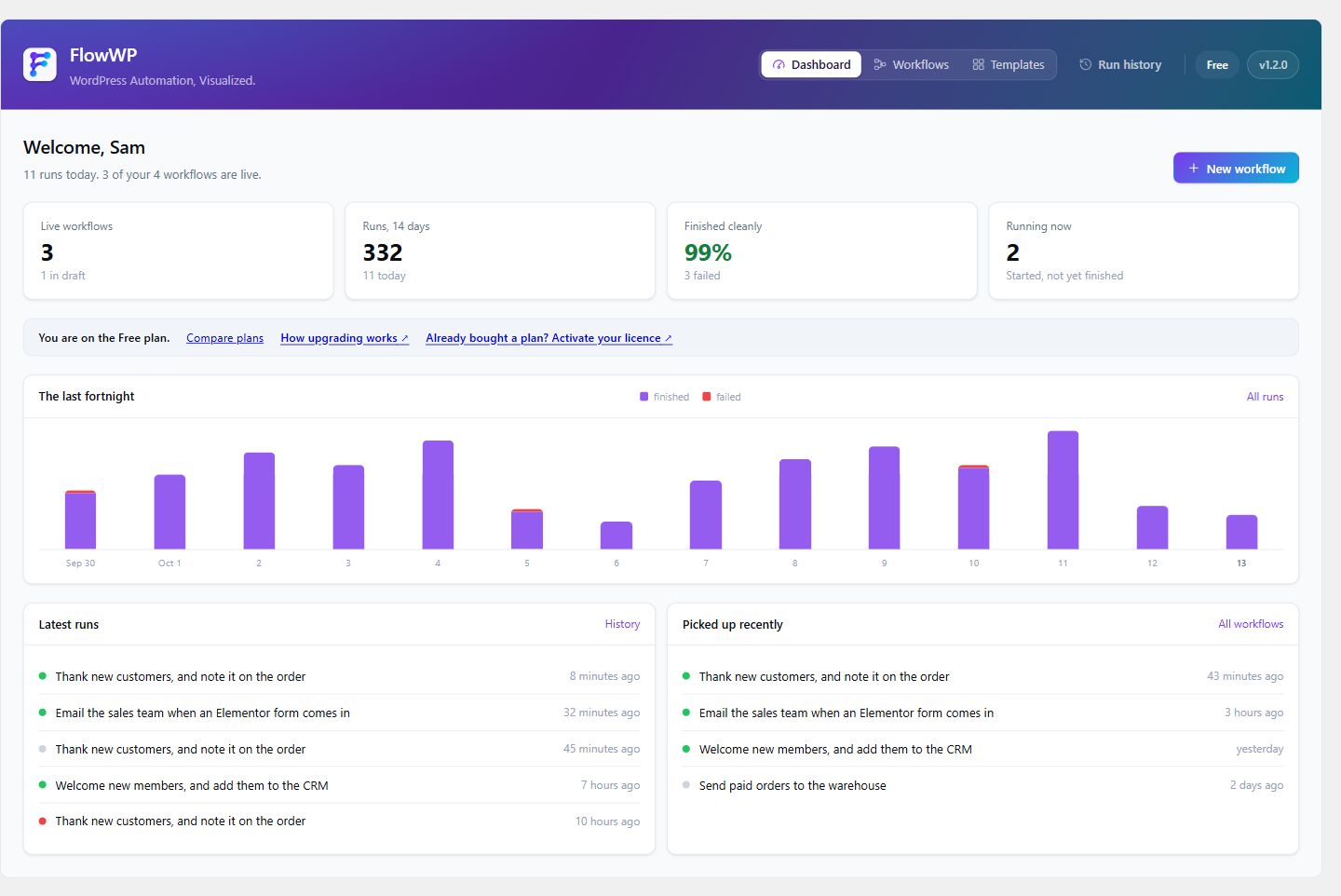This screenshot has width=1341, height=896.
Task: Click the purple finished legend swatch
Action: [x=643, y=397]
